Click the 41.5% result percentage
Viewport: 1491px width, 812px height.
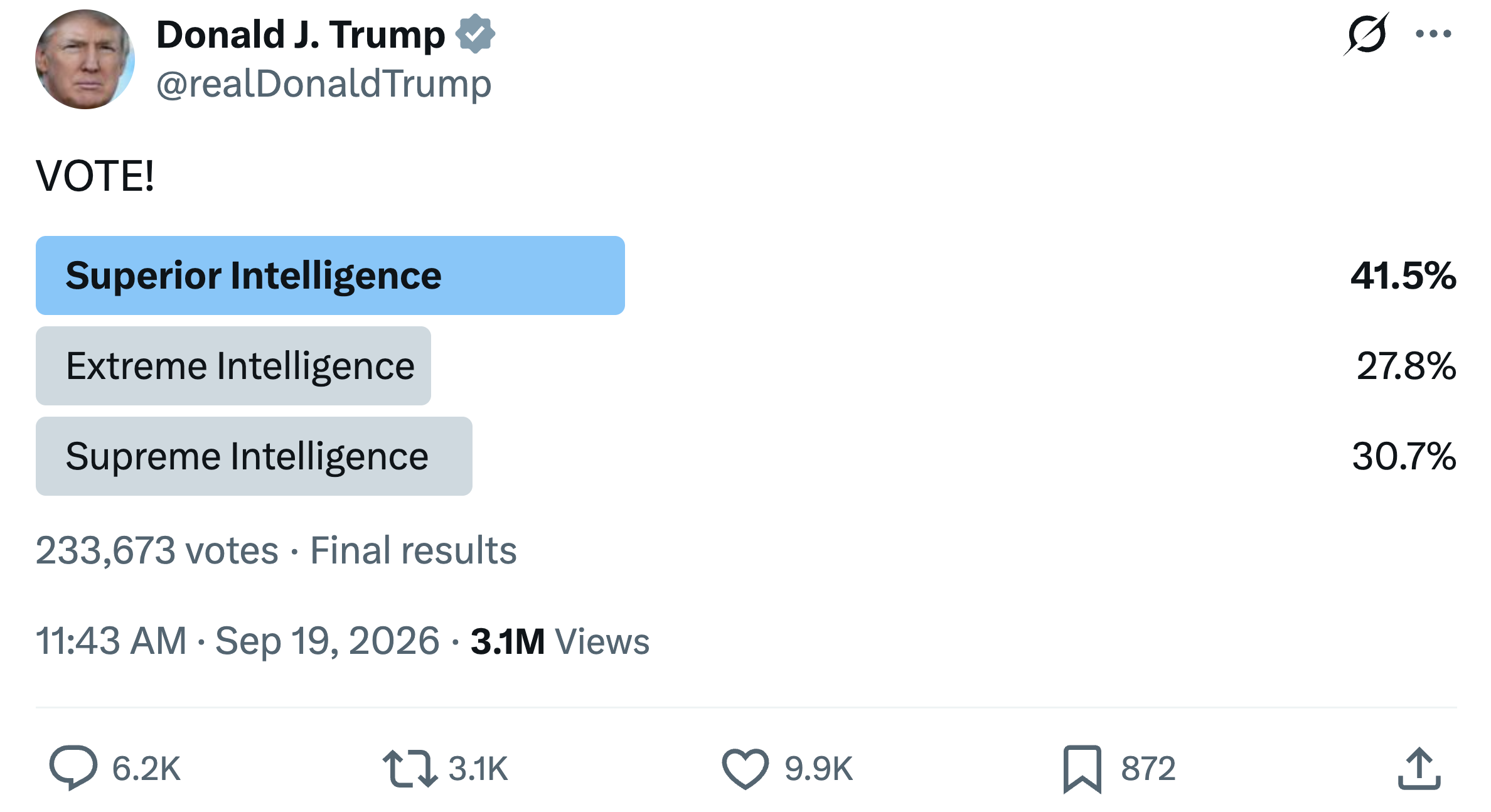[x=1403, y=275]
